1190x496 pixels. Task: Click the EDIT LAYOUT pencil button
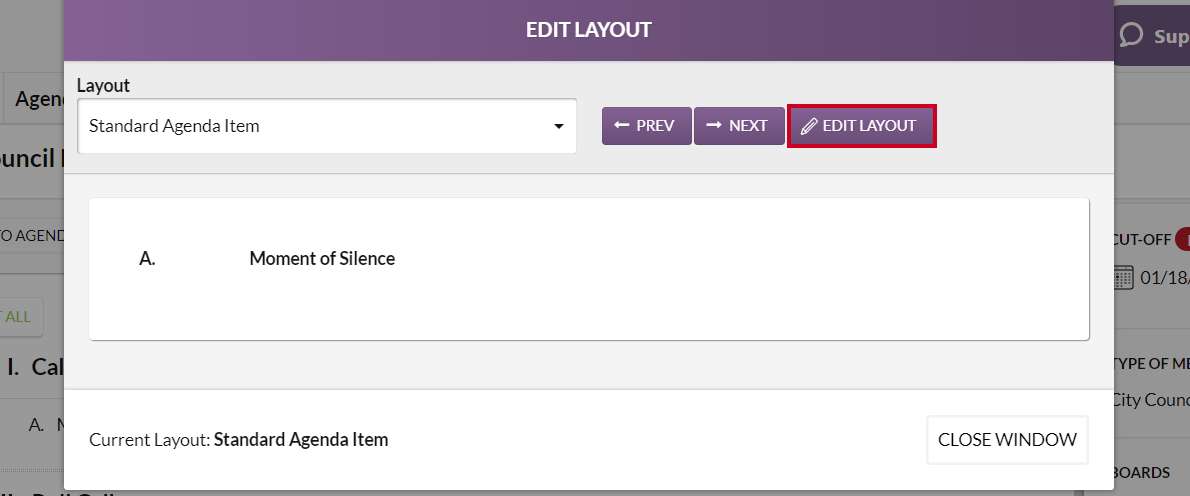point(861,126)
